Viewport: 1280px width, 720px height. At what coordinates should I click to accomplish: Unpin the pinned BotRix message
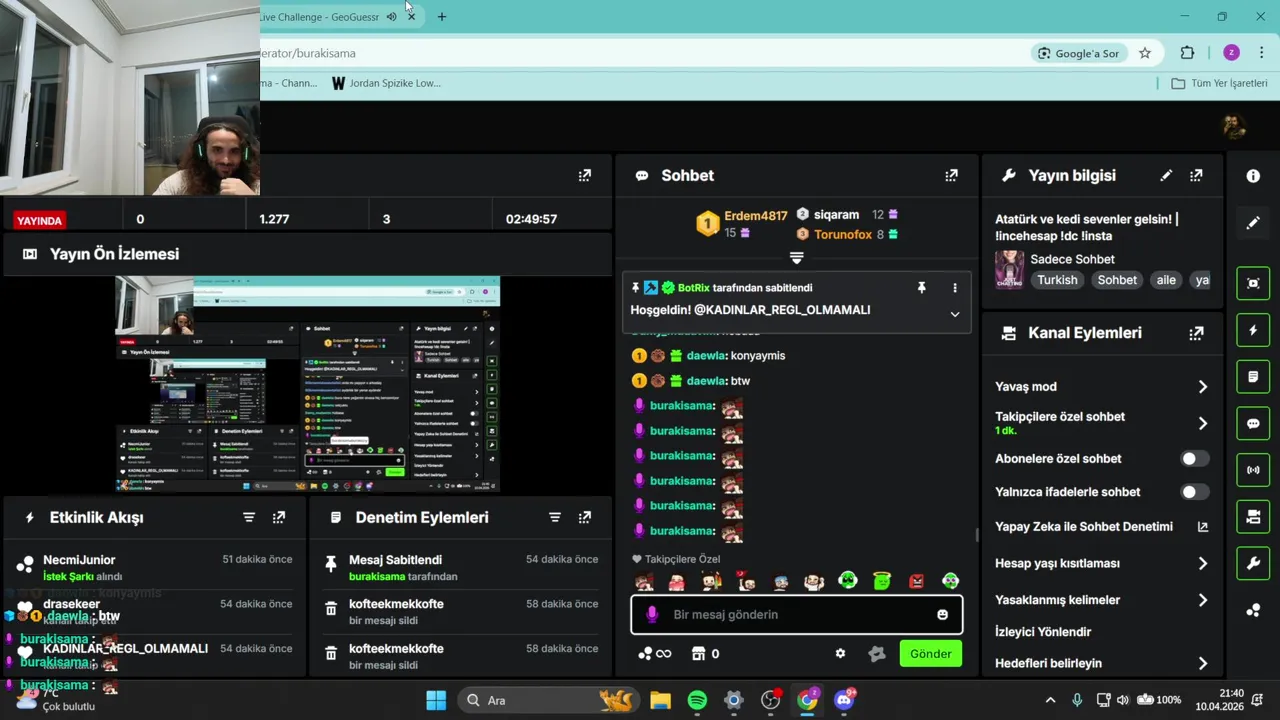point(922,288)
